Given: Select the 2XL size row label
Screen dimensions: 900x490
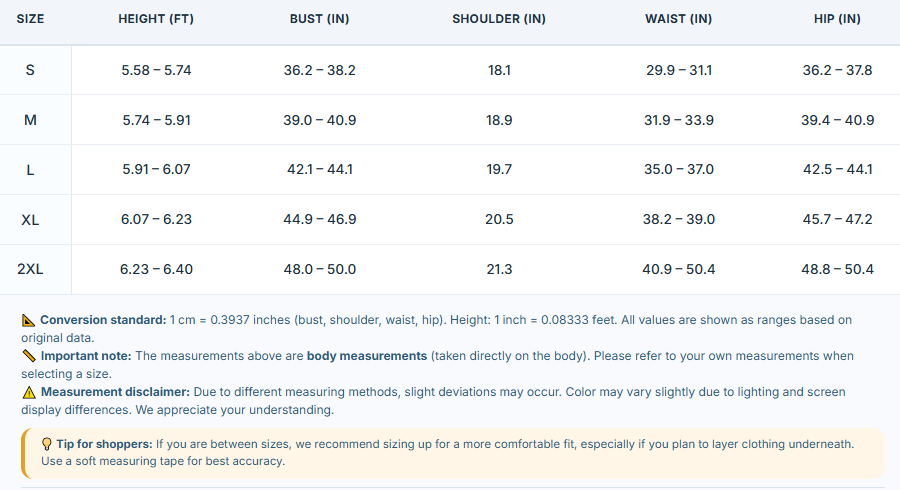Looking at the screenshot, I should coord(30,269).
